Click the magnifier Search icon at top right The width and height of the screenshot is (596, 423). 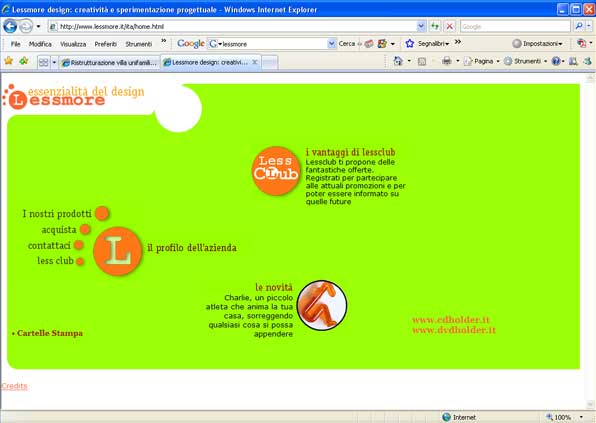pos(579,26)
